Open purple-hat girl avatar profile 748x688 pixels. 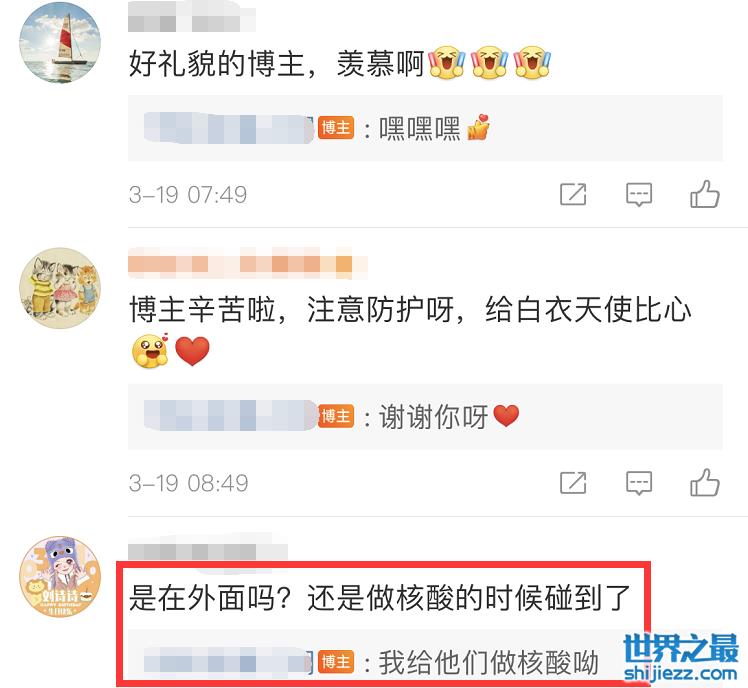[60, 576]
